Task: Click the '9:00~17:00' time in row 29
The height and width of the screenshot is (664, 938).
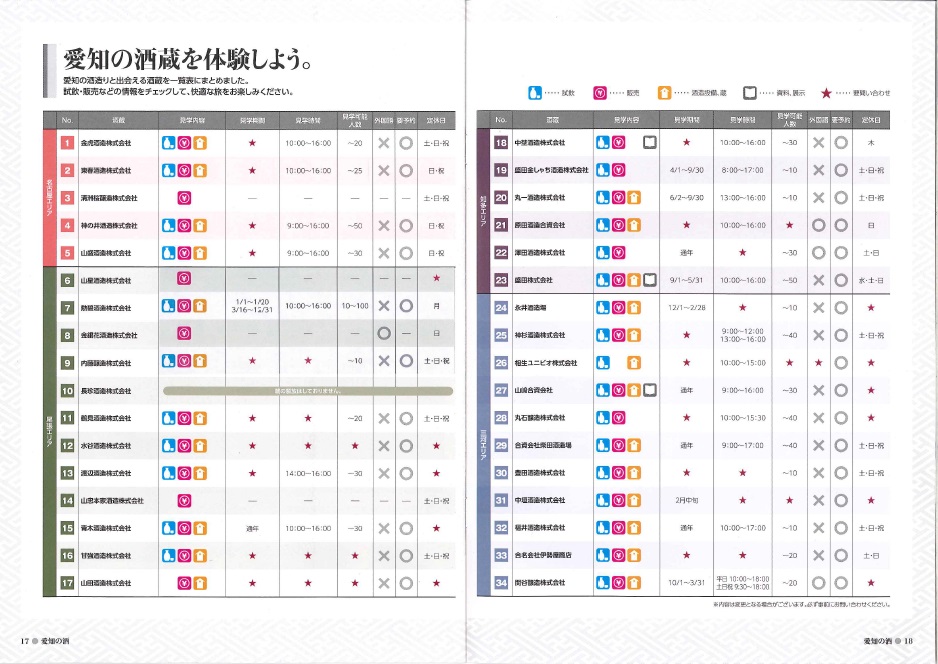Action: [742, 445]
